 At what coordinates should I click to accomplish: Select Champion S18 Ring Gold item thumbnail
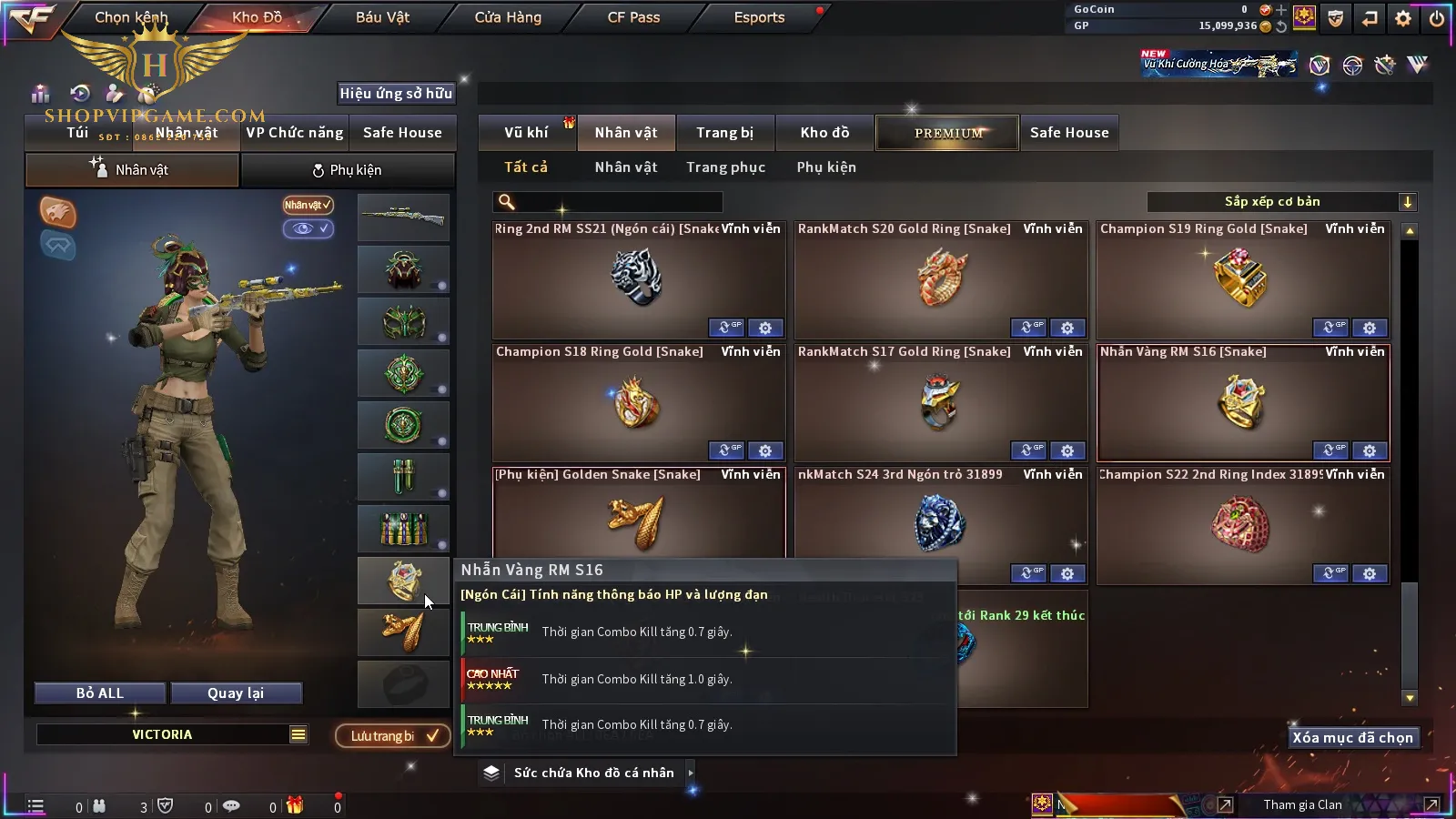tap(637, 404)
